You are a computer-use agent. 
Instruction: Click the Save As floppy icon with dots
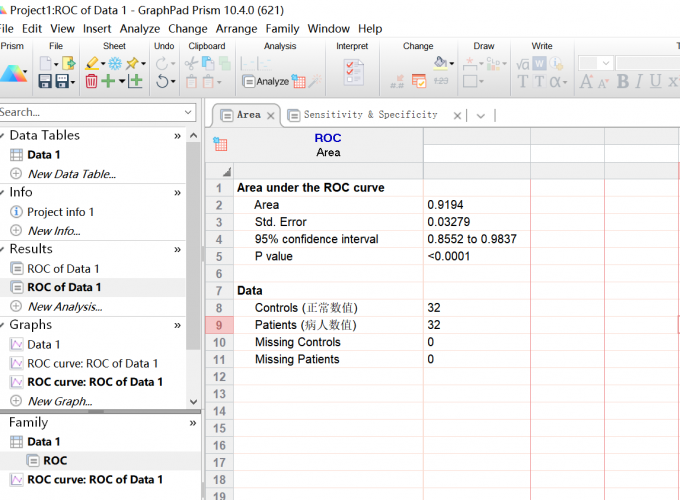pos(62,81)
